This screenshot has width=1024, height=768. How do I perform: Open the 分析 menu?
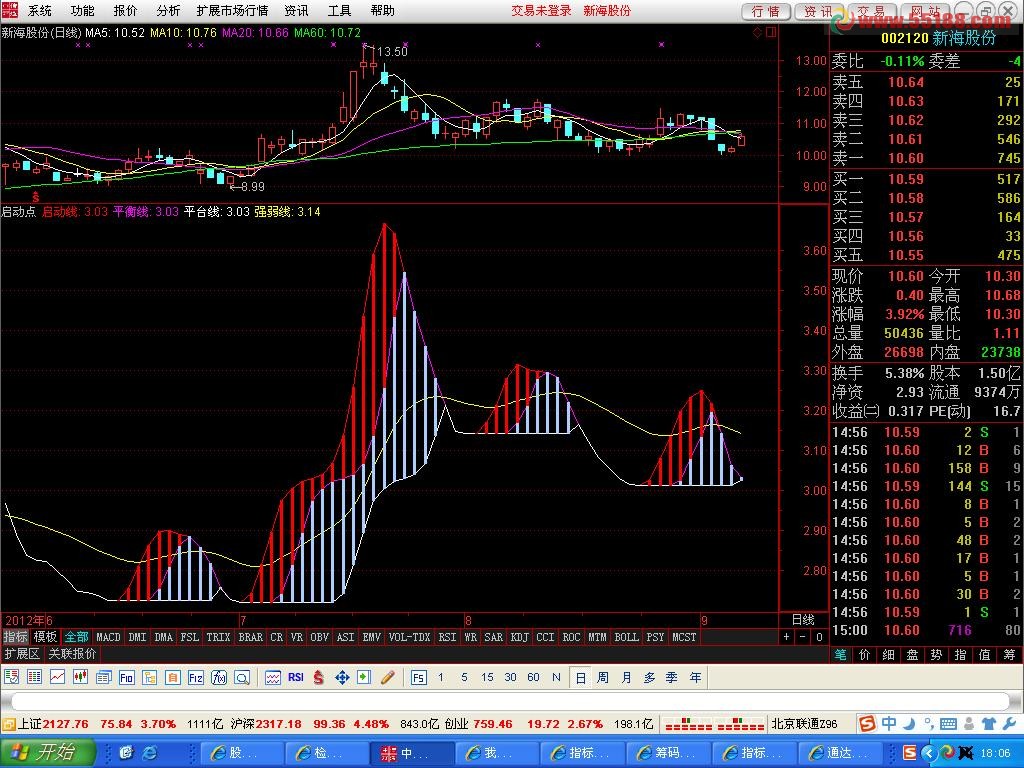pos(168,10)
